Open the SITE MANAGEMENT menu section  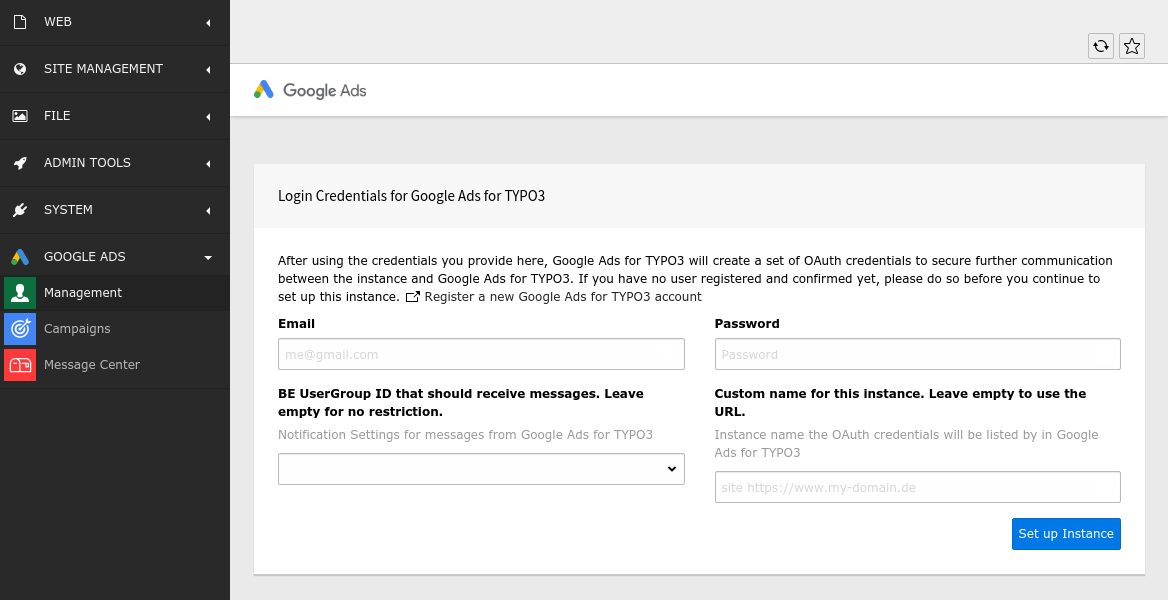tap(115, 69)
